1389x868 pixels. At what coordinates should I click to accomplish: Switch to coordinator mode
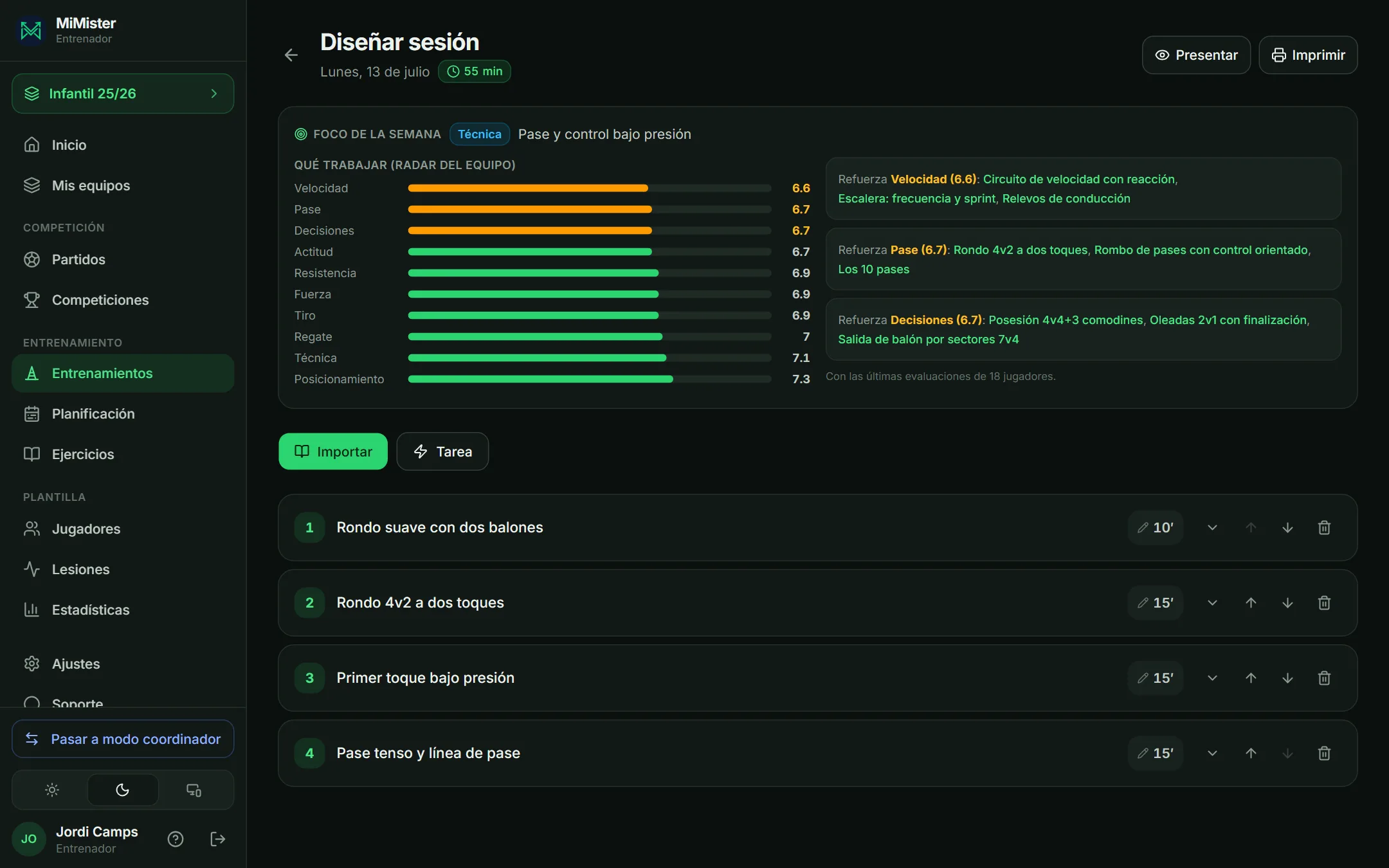[x=123, y=739]
